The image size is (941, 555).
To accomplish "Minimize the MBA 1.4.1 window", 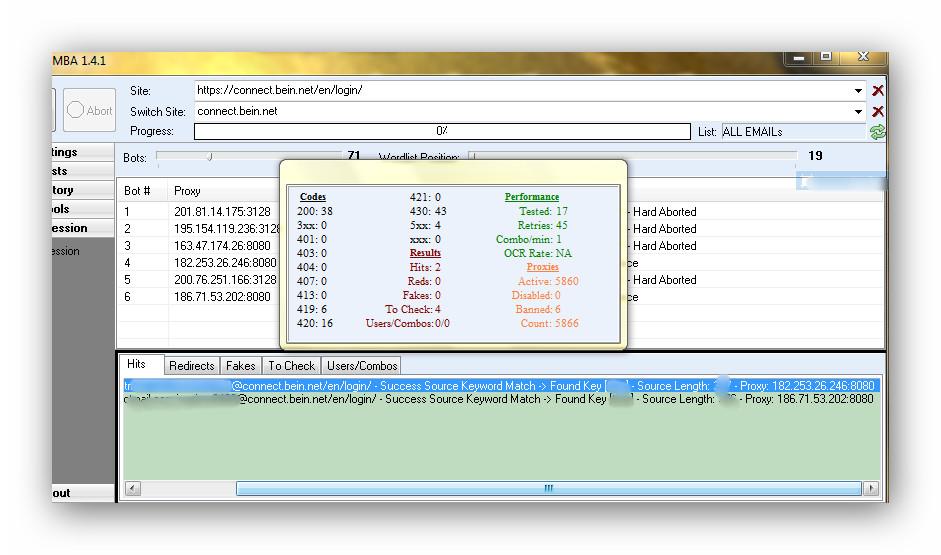I will click(798, 58).
